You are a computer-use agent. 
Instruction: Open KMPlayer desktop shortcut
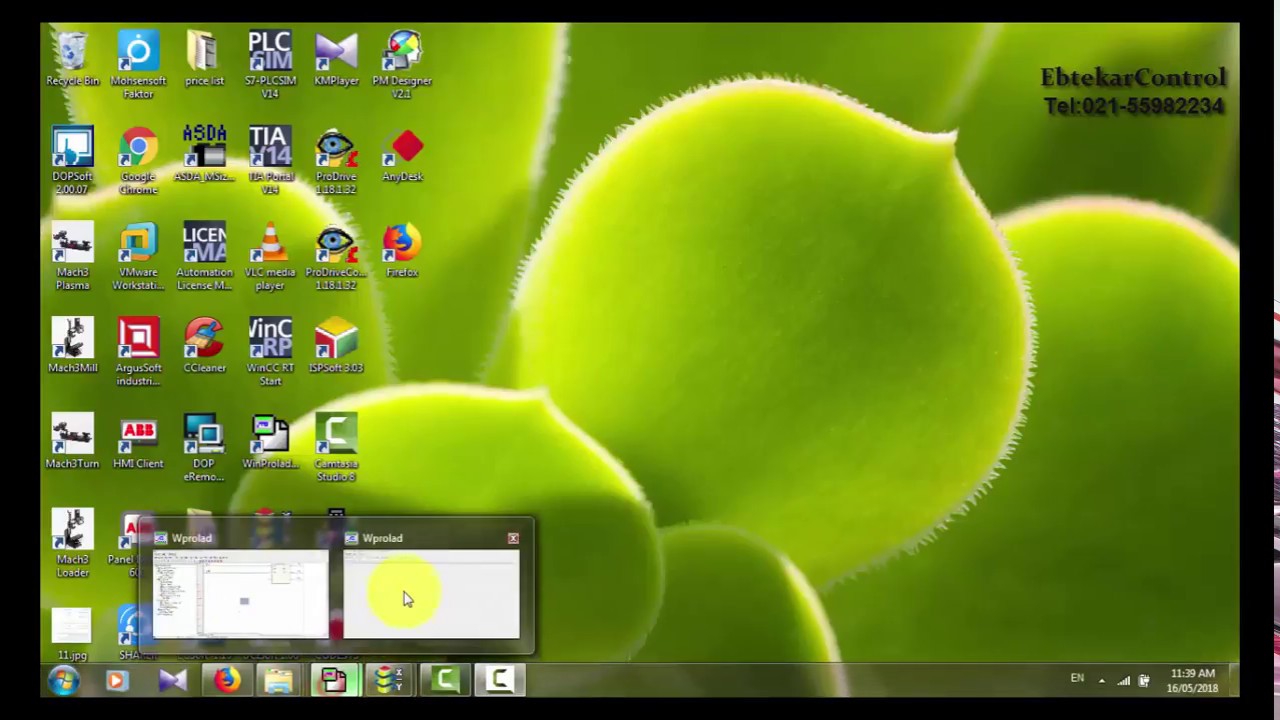click(336, 60)
